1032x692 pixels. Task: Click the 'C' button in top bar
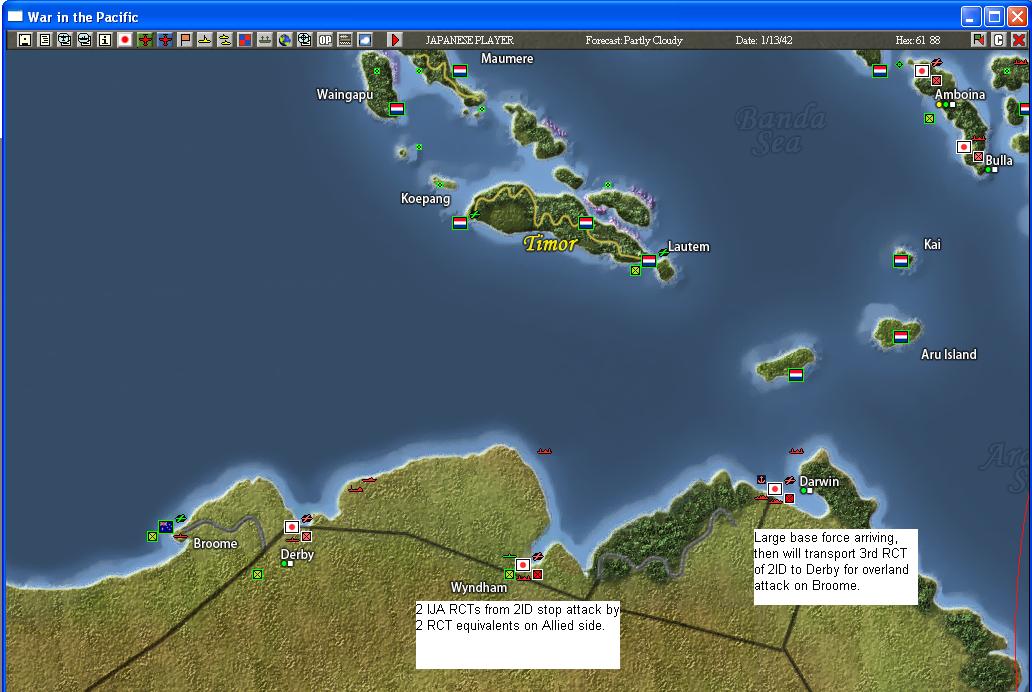coord(998,40)
